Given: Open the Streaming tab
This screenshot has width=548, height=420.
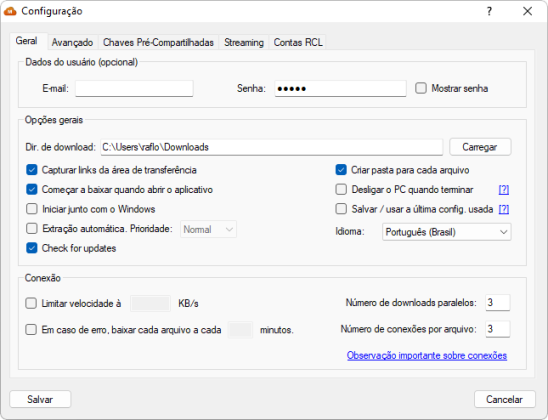Looking at the screenshot, I should pyautogui.click(x=244, y=42).
